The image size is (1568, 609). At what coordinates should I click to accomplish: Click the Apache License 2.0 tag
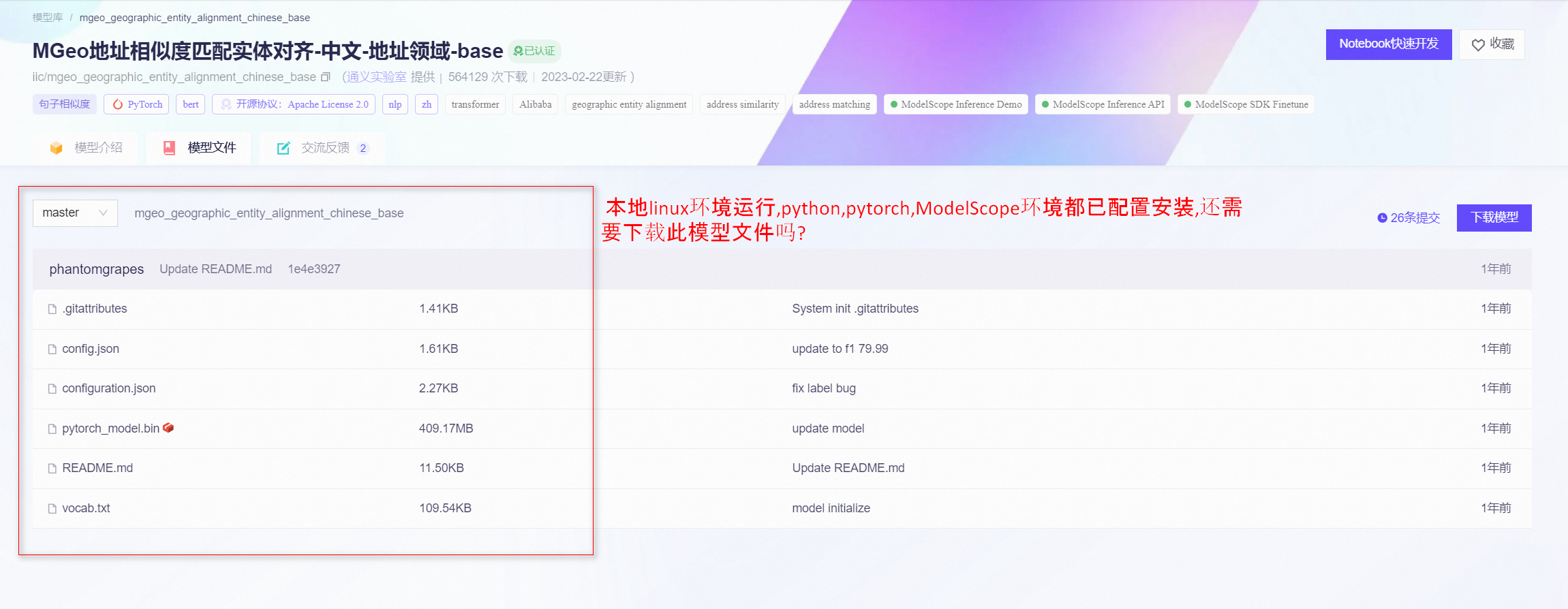(294, 104)
